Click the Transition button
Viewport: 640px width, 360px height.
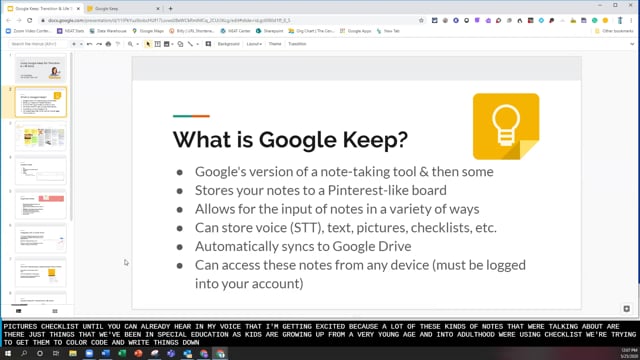pyautogui.click(x=297, y=44)
